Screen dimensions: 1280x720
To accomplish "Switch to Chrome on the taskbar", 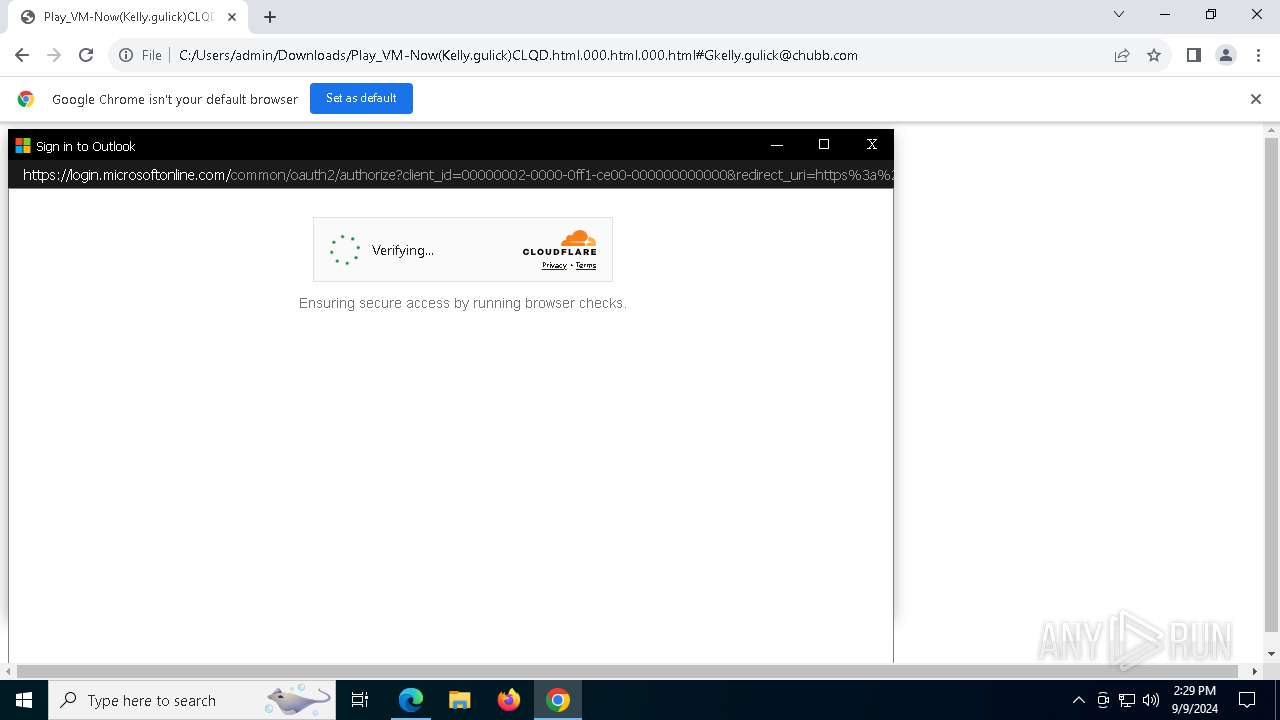I will (x=558, y=700).
